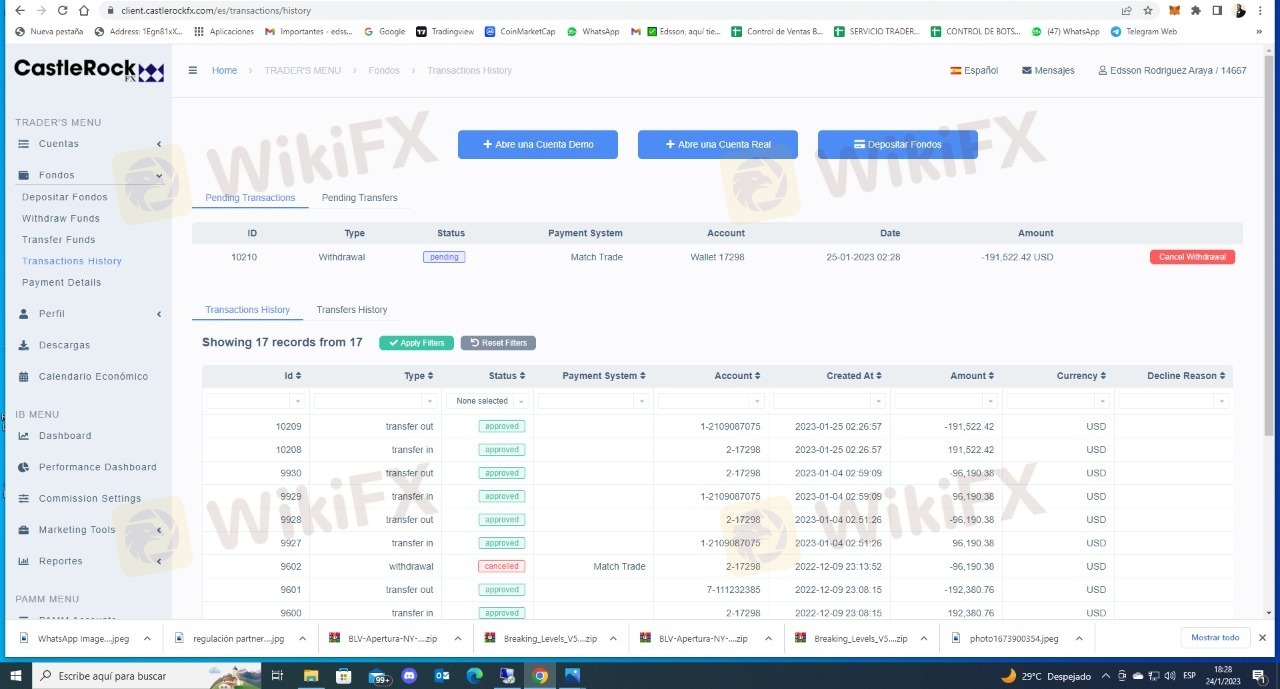Screen dimensions: 1280x689
Task: Reload the page with the refresh icon
Action: [x=62, y=10]
